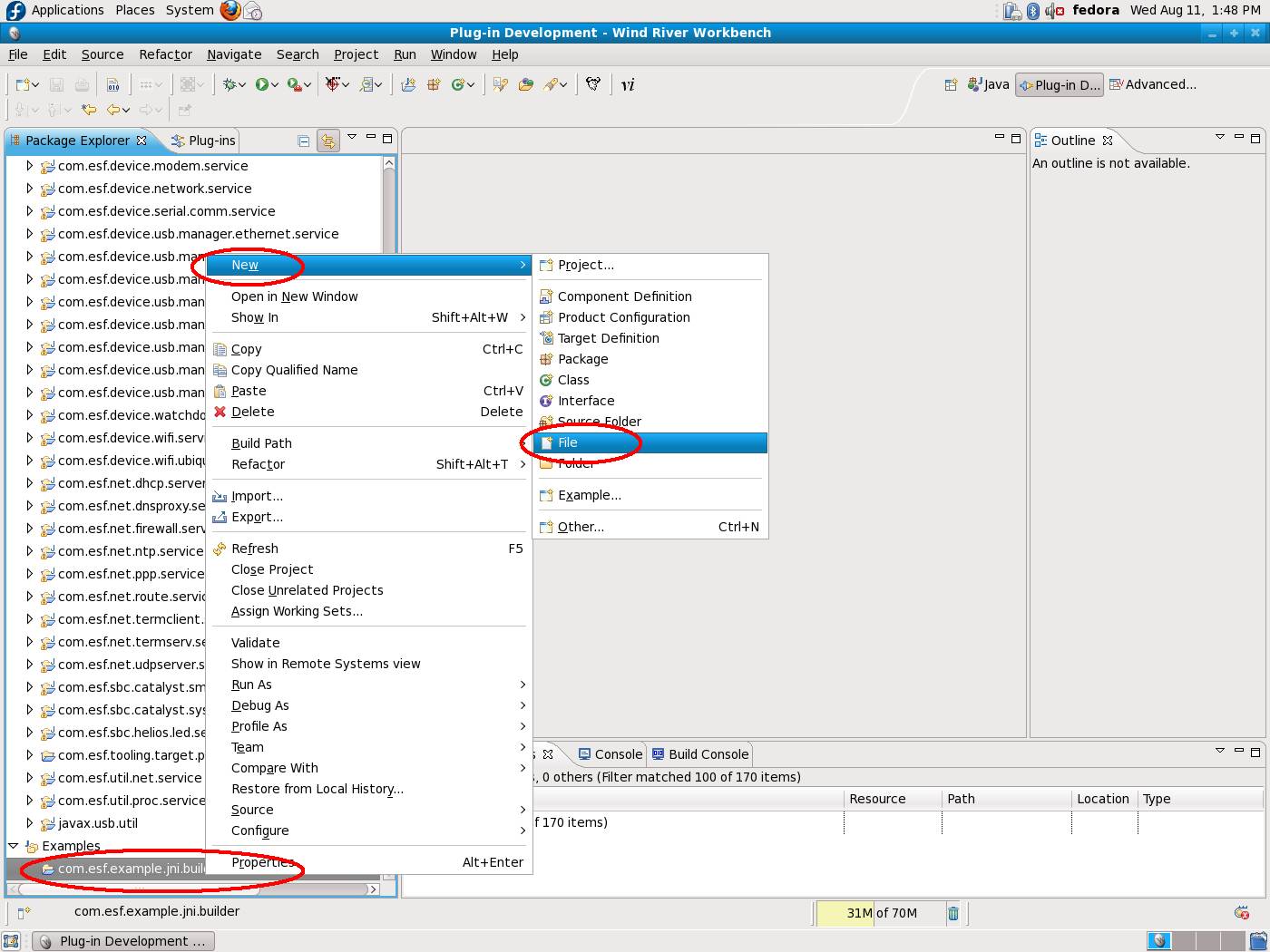Click the New Java Class toolbar icon
The width and height of the screenshot is (1270, 952).
(x=458, y=84)
